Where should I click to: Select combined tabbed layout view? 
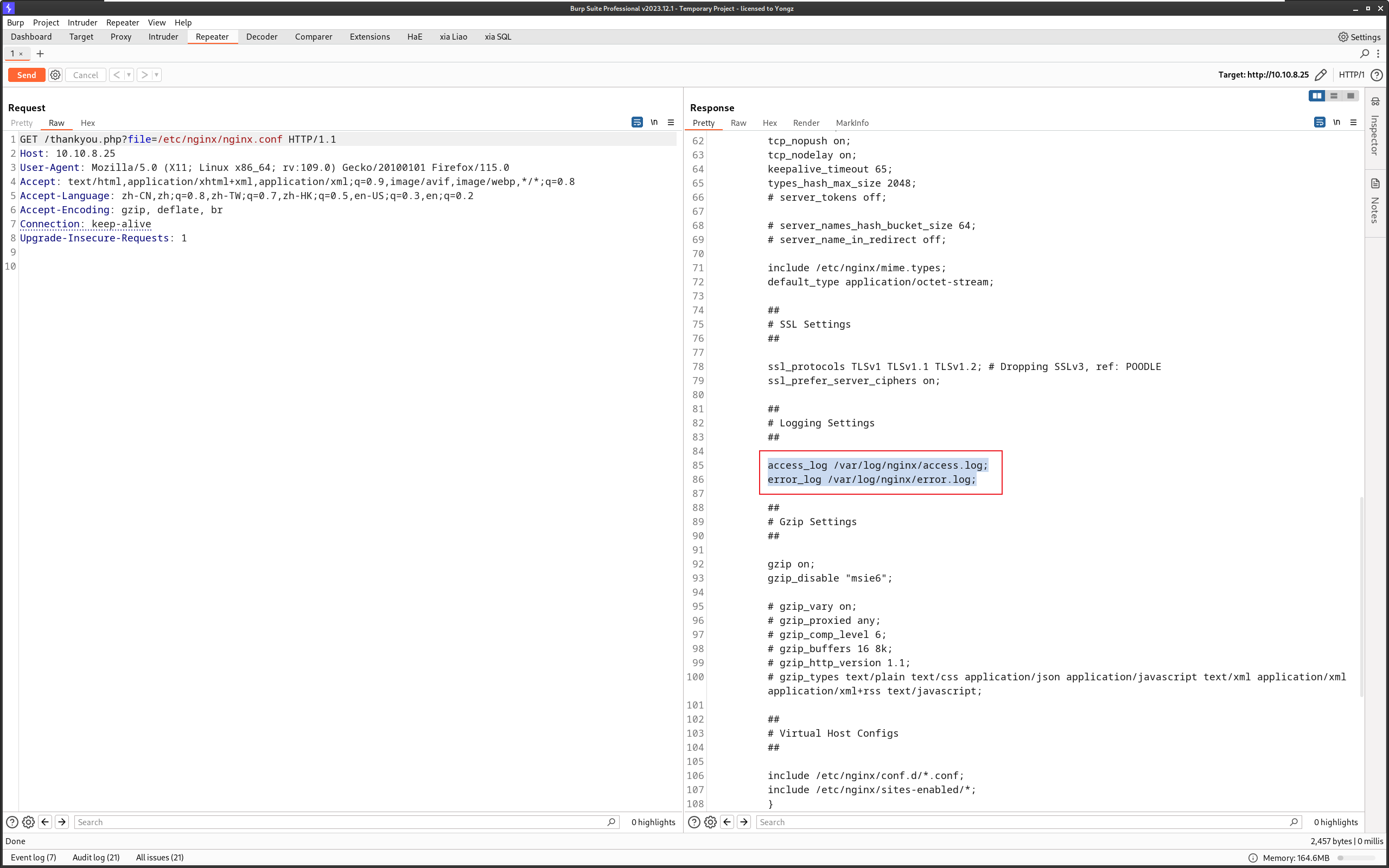tap(1350, 97)
